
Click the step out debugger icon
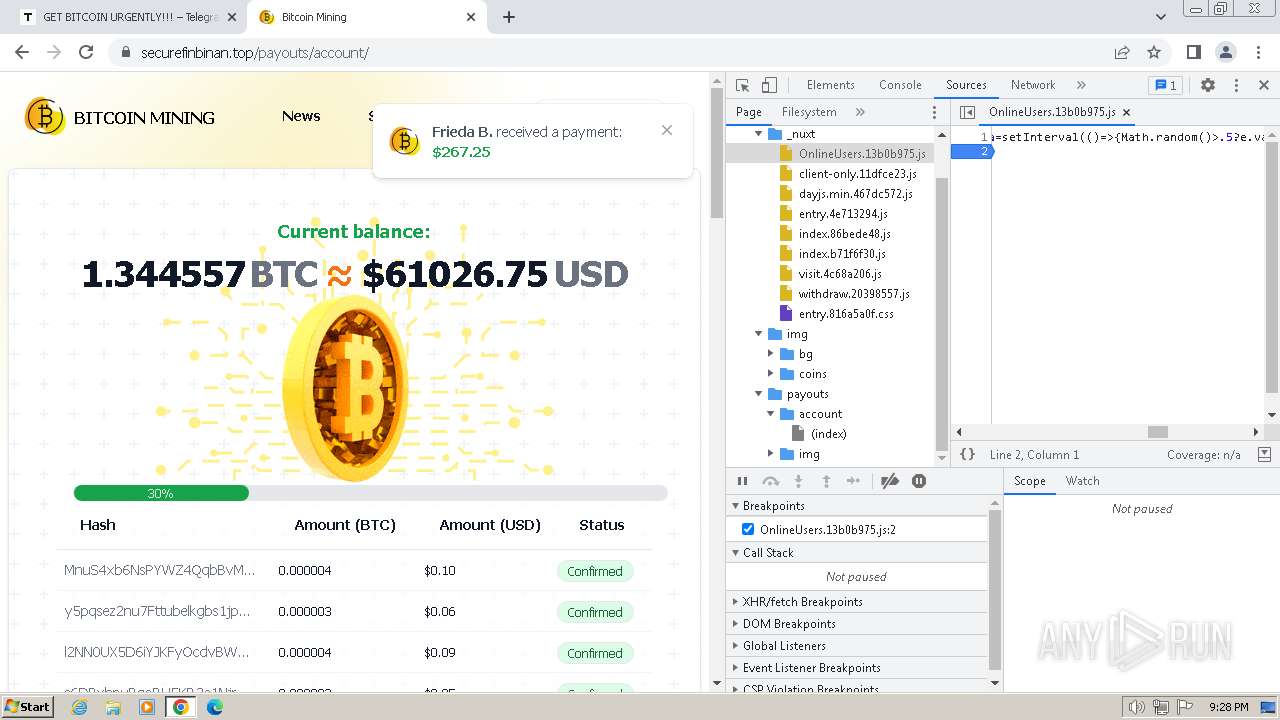[826, 481]
